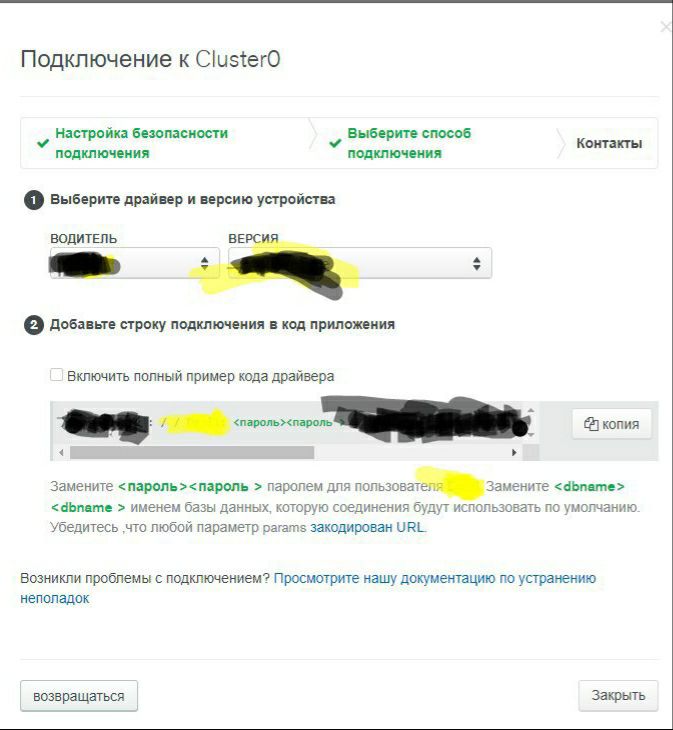The image size is (673, 730).
Task: Go to Выберите способ подключения step
Action: [409, 143]
